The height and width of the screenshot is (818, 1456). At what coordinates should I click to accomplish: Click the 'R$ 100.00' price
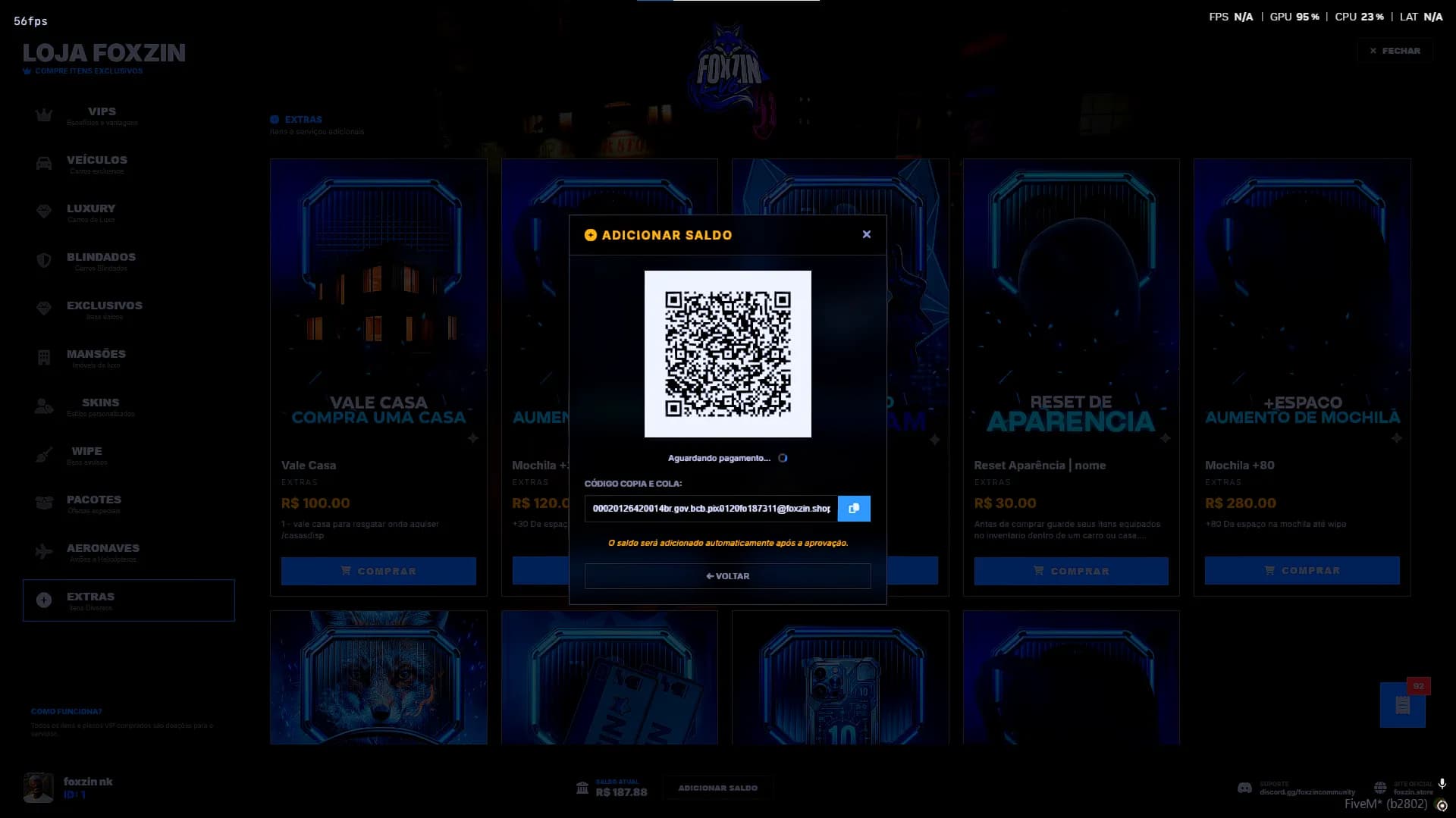coord(315,503)
